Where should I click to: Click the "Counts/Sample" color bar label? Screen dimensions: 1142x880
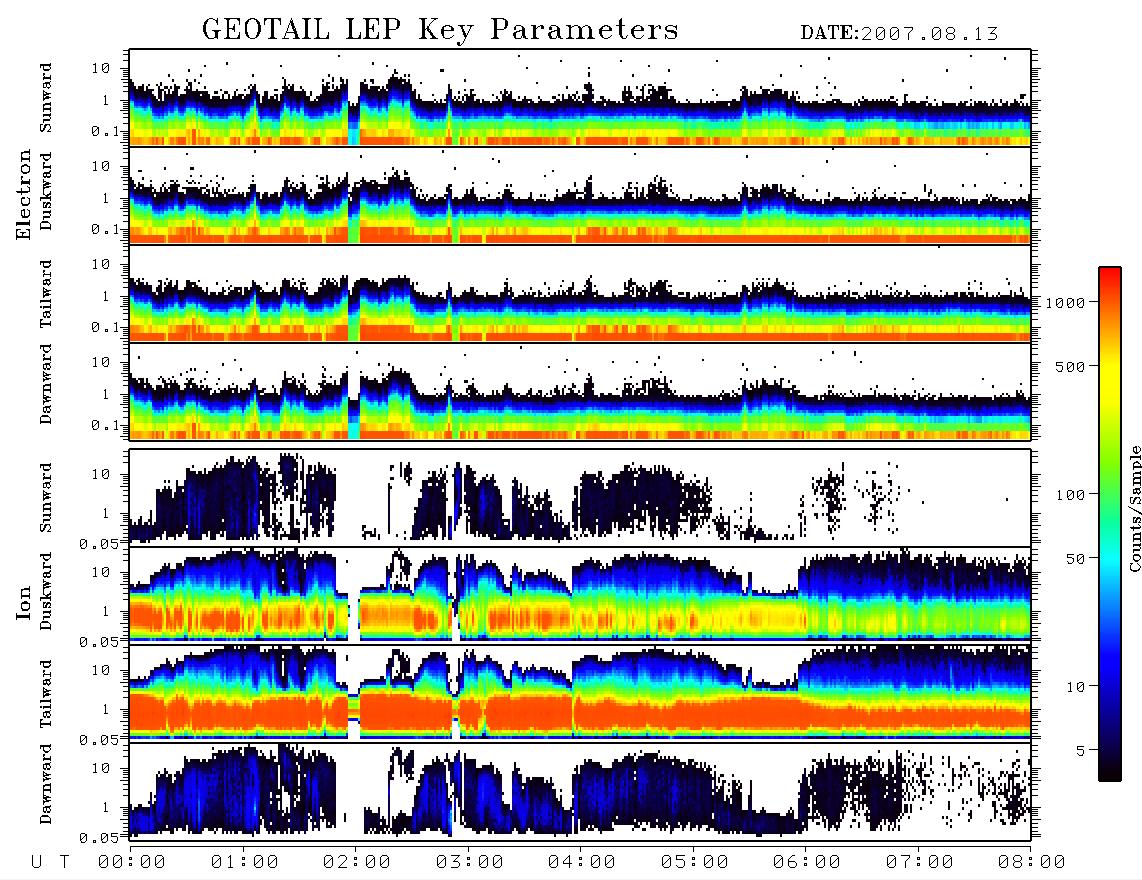coord(1134,508)
